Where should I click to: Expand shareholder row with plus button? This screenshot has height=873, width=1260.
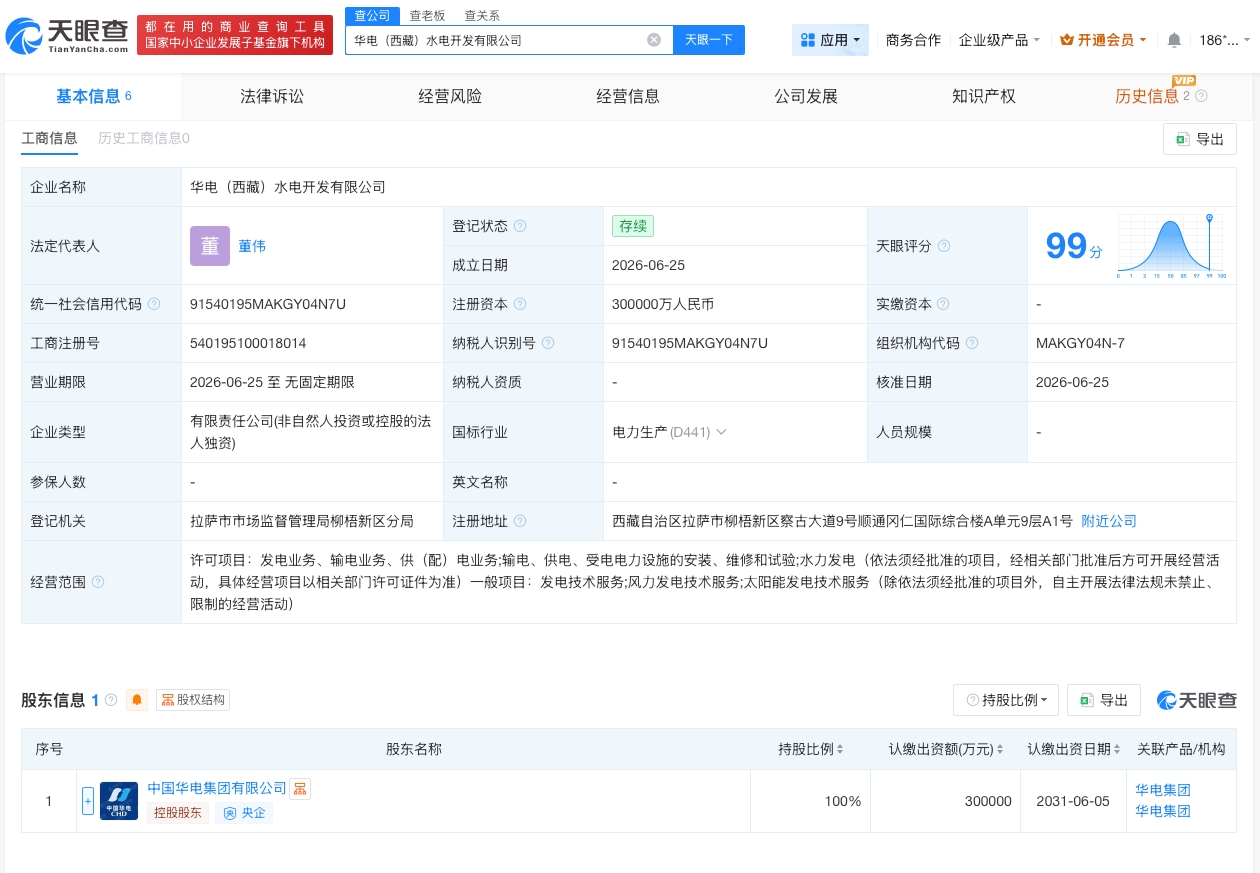(88, 801)
